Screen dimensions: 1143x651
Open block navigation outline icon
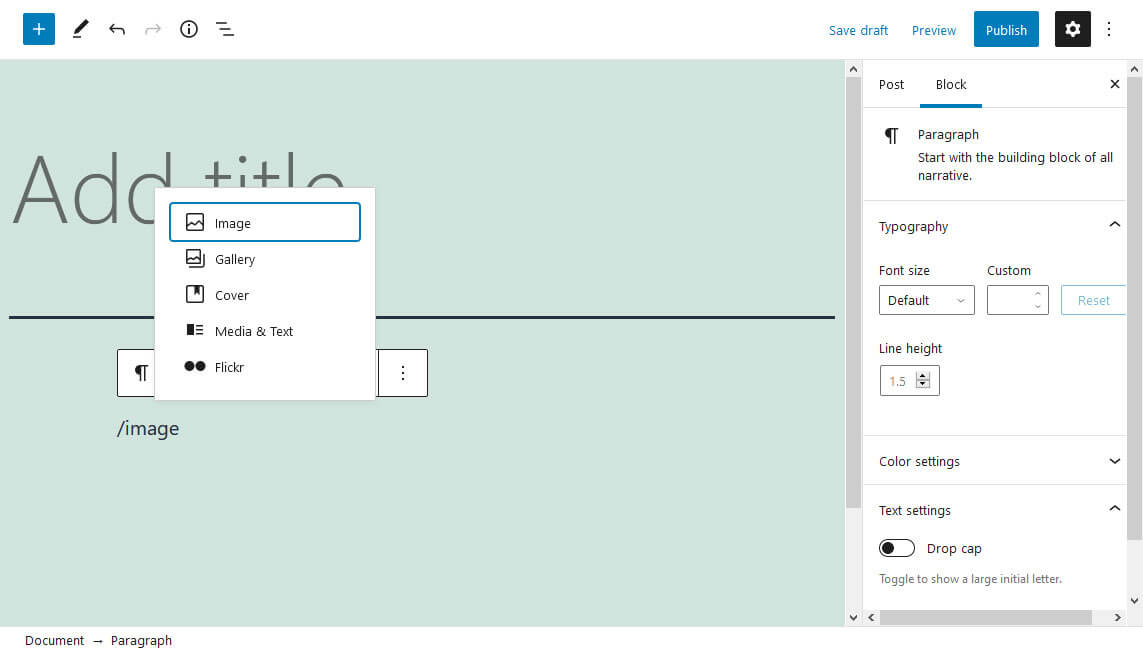click(225, 29)
